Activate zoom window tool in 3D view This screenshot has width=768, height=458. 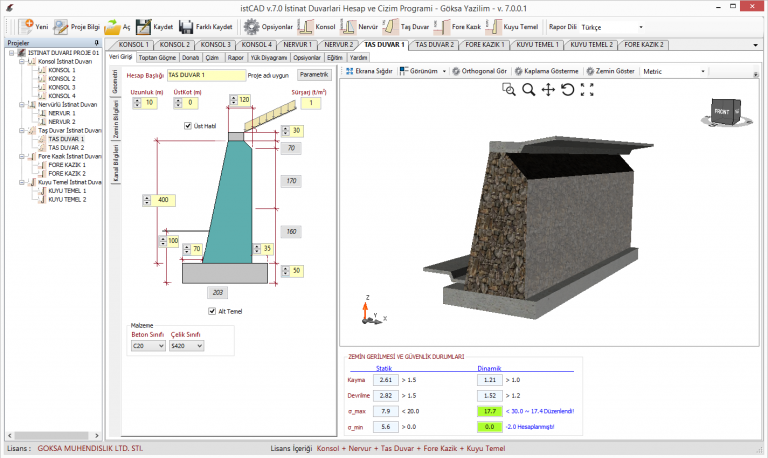pos(508,89)
